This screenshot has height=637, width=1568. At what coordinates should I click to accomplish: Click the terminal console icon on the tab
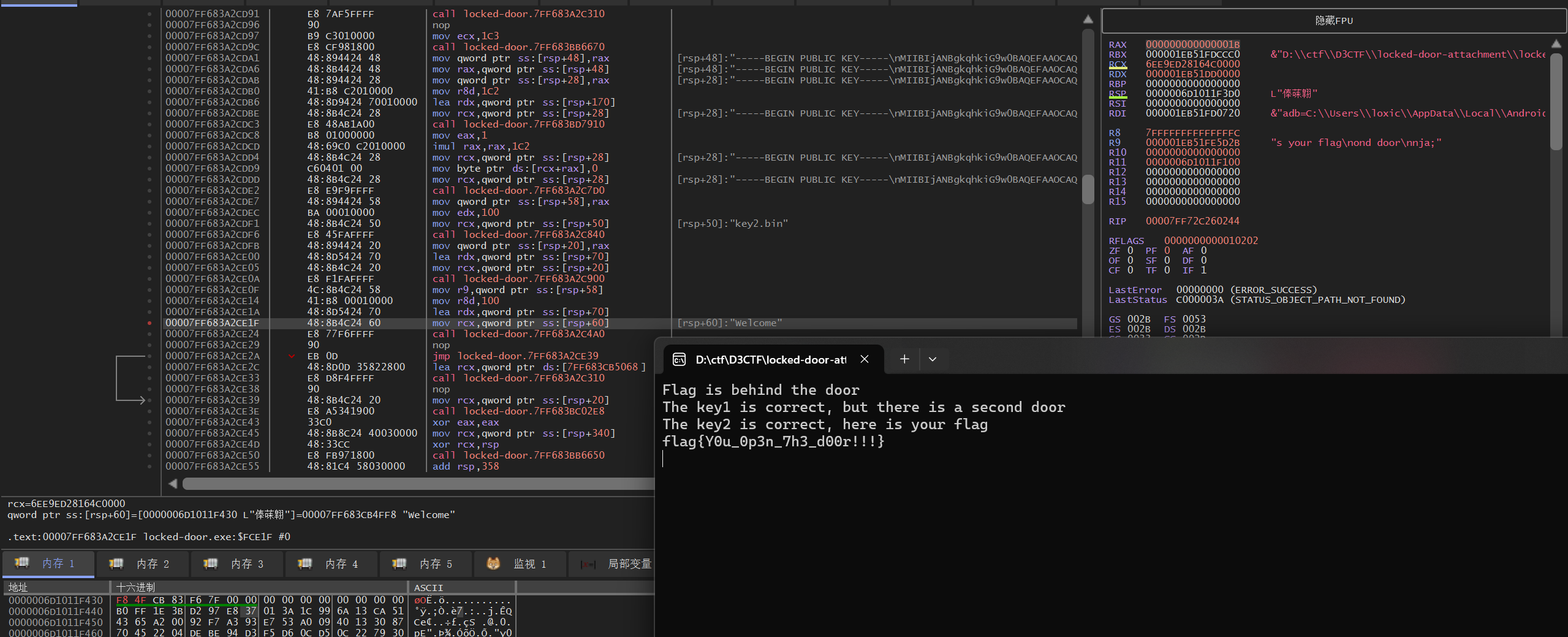click(x=679, y=360)
